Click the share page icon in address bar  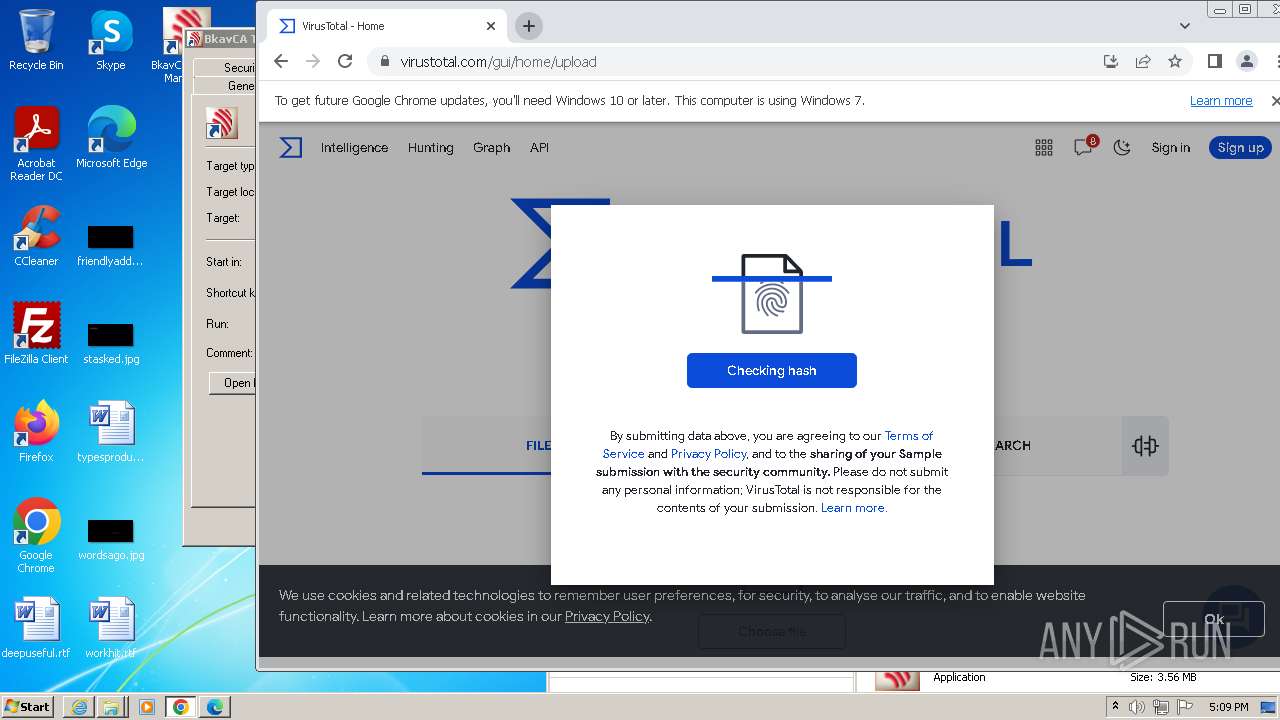1143,61
